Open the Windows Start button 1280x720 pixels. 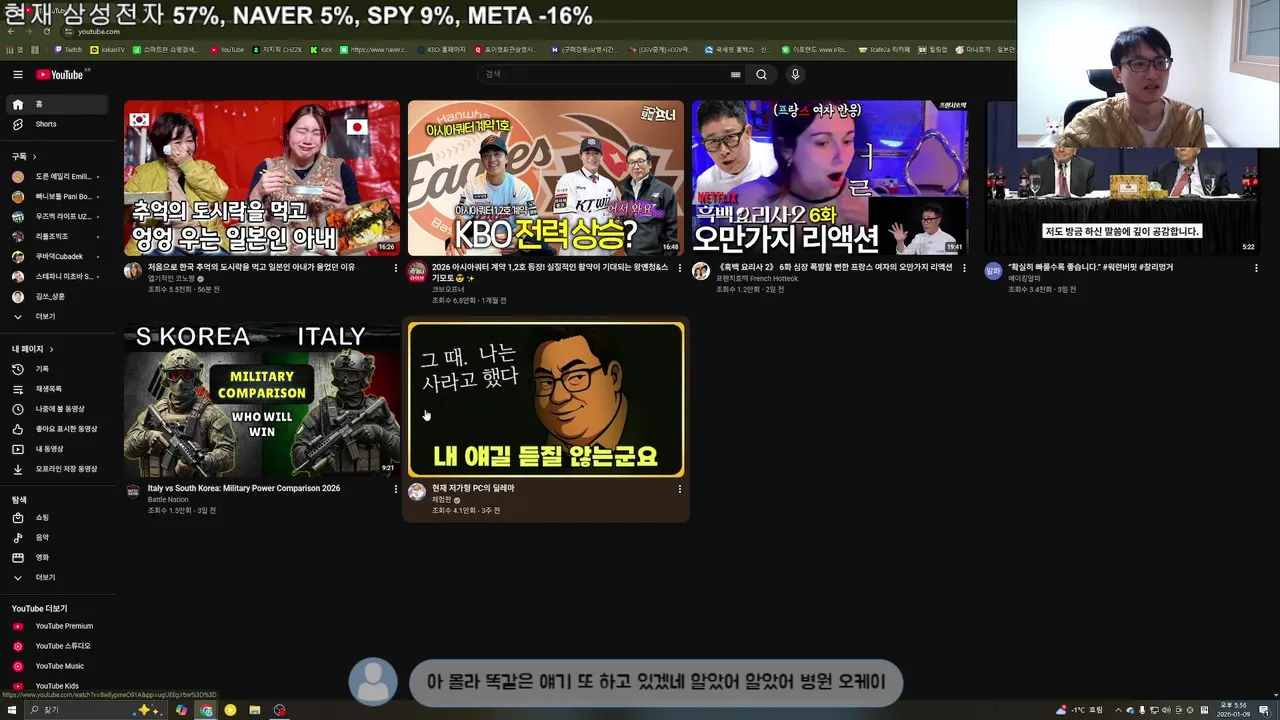(11, 710)
